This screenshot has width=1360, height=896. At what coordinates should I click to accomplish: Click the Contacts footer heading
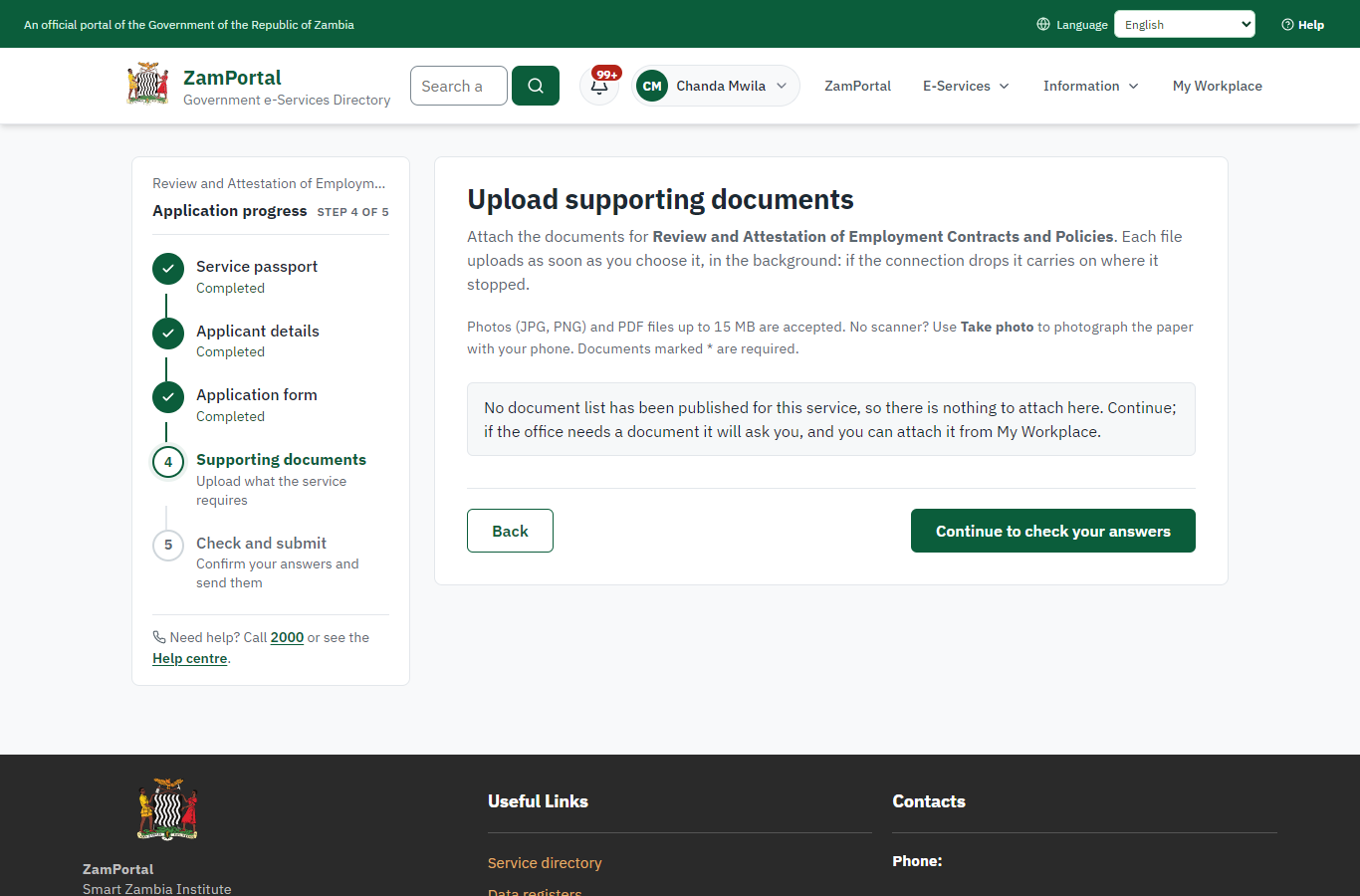929,801
